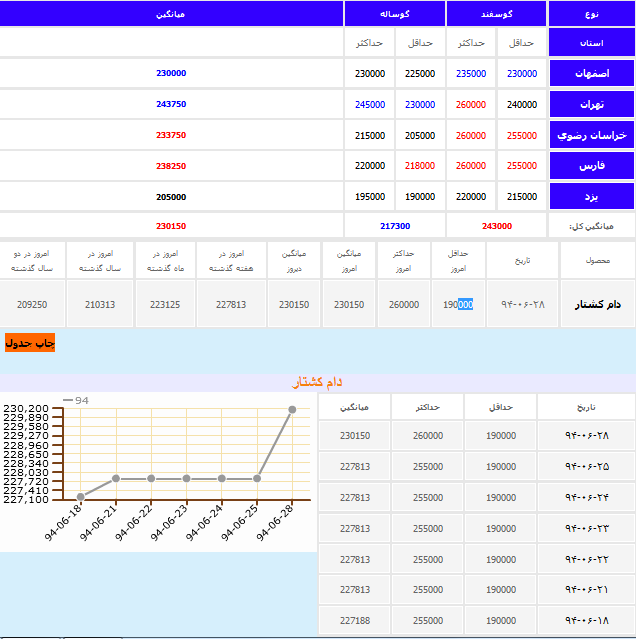Click the میانگین دیروز column header
636x639 pixels.
294,260
